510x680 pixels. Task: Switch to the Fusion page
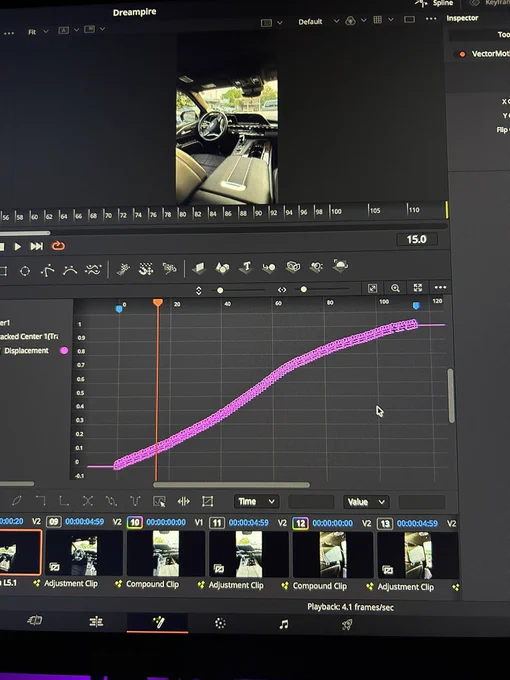point(158,622)
